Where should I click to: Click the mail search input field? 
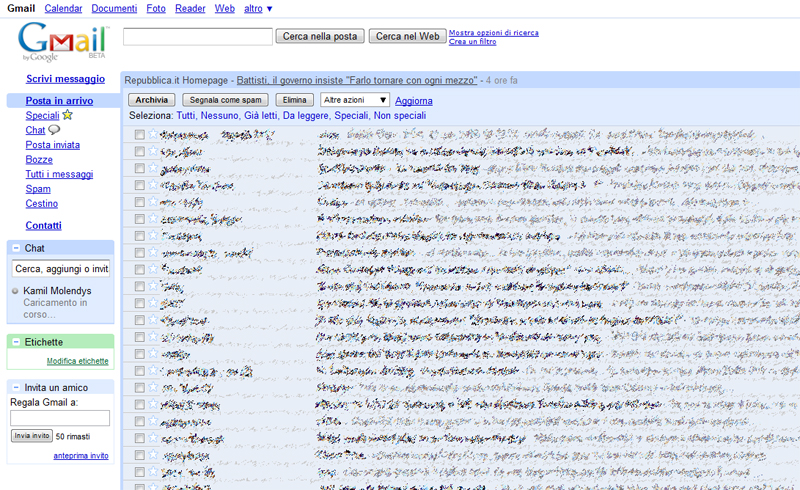[198, 37]
